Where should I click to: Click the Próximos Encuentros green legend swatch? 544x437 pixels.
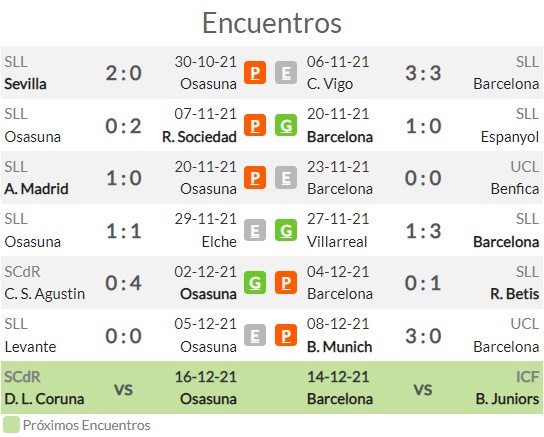(x=11, y=425)
